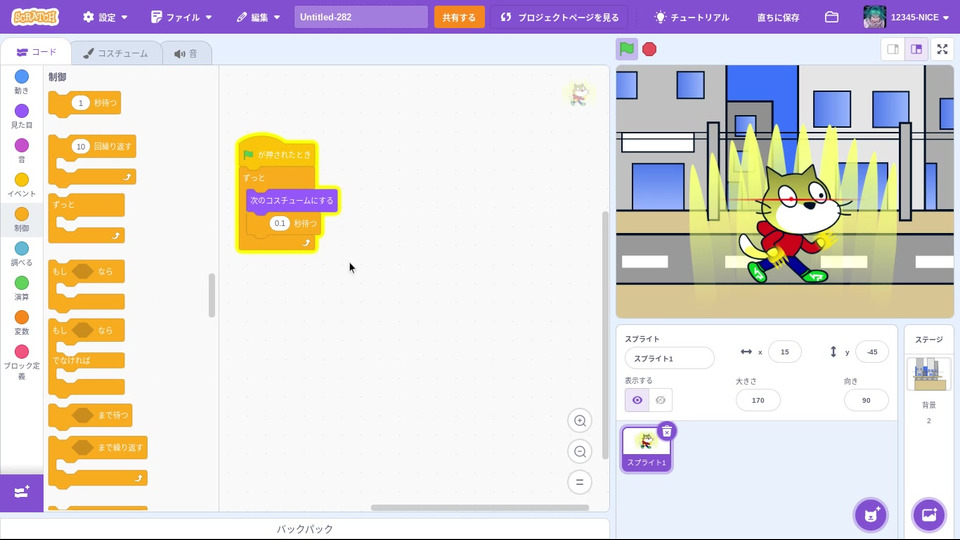Edit the sprite y value -45
The image size is (960, 540).
[872, 352]
